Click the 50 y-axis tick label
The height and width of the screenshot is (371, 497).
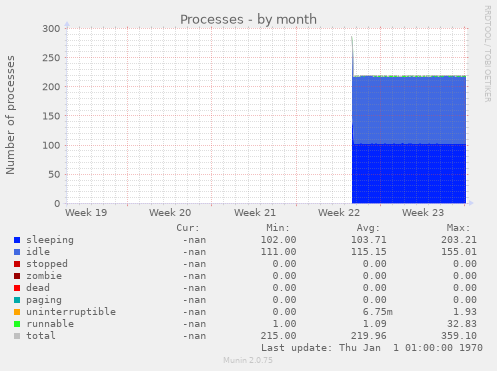pyautogui.click(x=54, y=174)
